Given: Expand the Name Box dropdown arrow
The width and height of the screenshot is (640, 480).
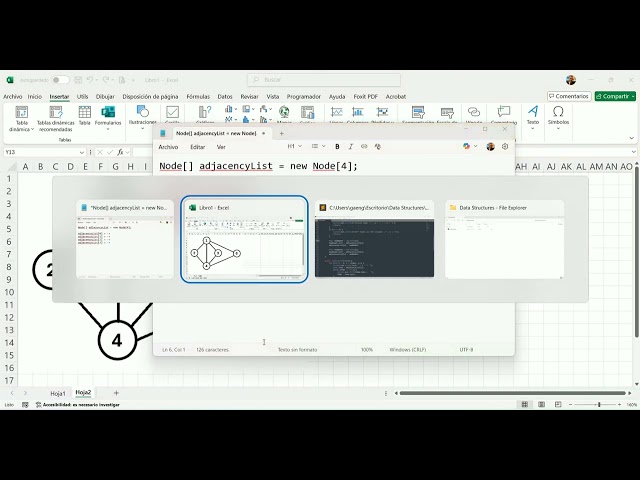Looking at the screenshot, I should [x=82, y=152].
